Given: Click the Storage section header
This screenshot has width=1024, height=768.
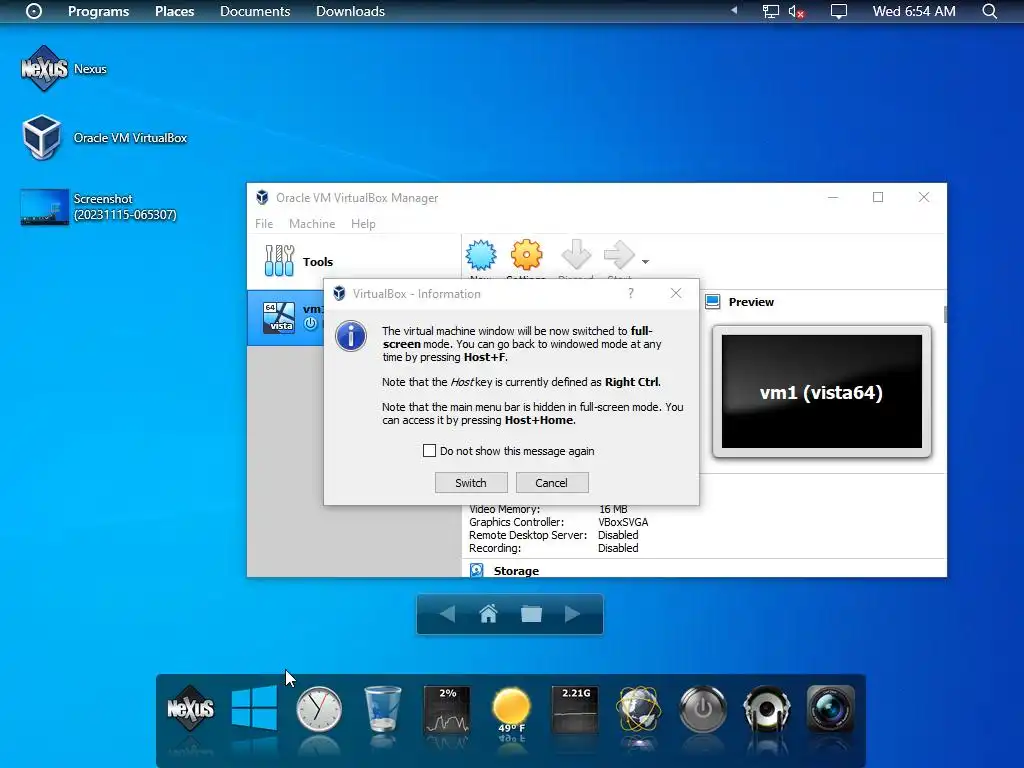Looking at the screenshot, I should point(516,571).
